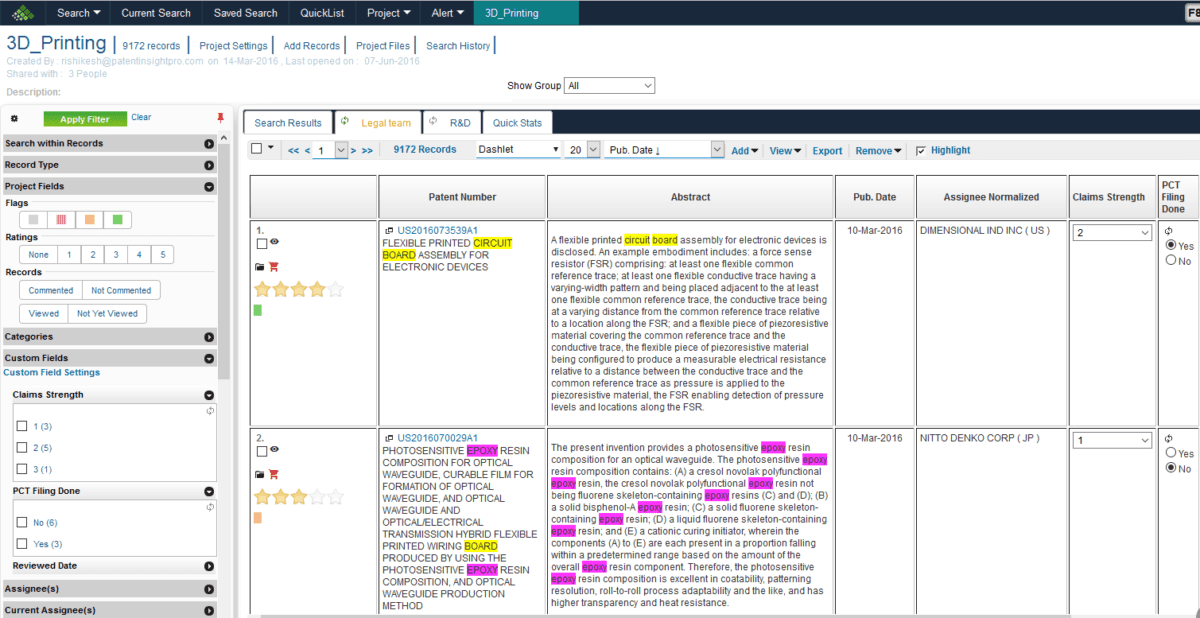Filter by the green flag swatch
1200x618 pixels.
pos(118,219)
